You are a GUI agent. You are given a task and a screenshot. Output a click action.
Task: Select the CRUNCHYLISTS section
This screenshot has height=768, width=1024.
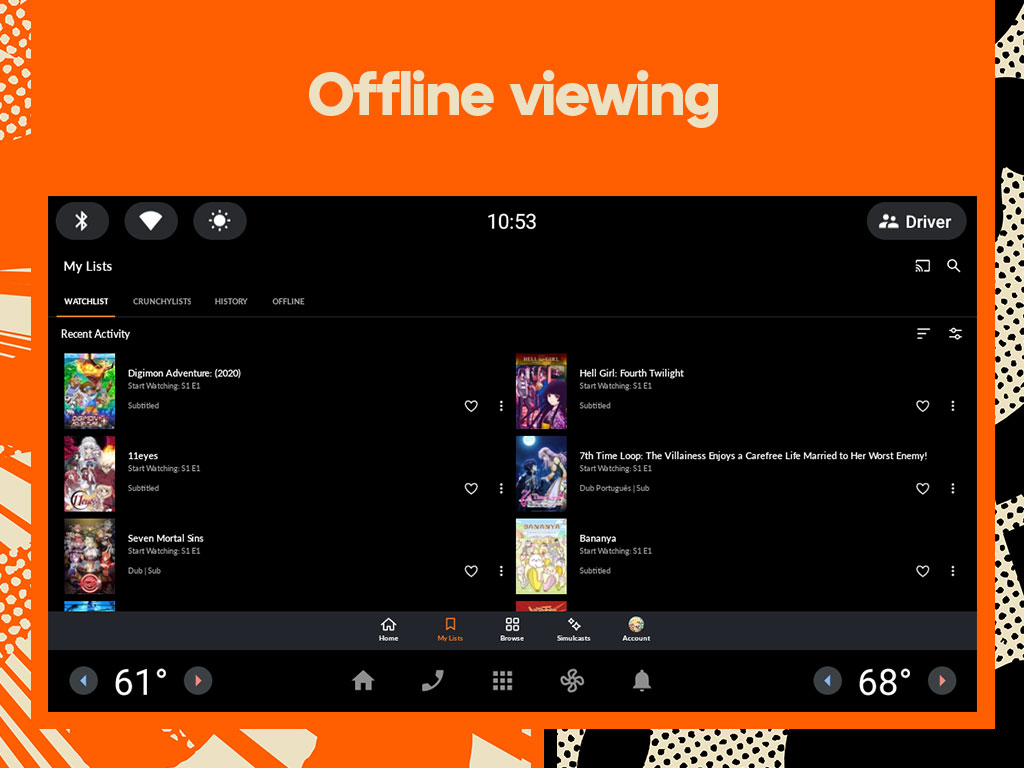tap(162, 301)
